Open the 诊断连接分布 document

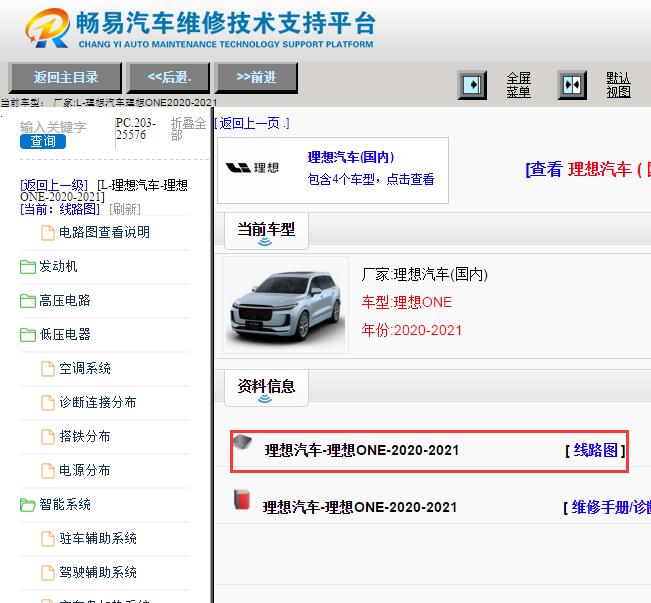[98, 402]
